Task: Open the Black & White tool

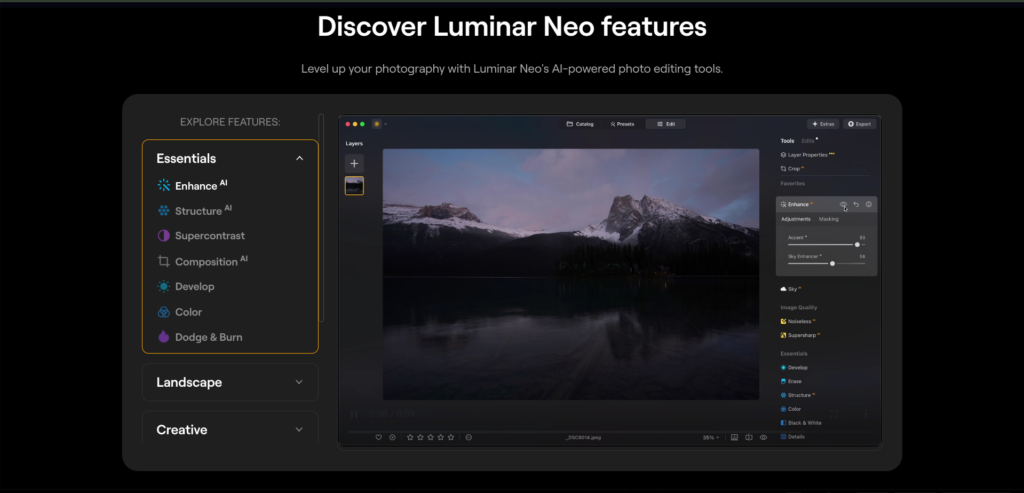Action: click(801, 422)
